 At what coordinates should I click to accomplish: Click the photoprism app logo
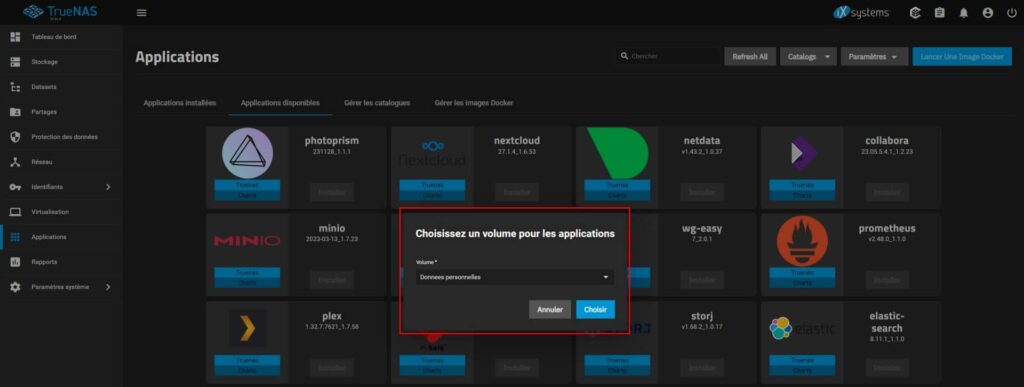[248, 153]
